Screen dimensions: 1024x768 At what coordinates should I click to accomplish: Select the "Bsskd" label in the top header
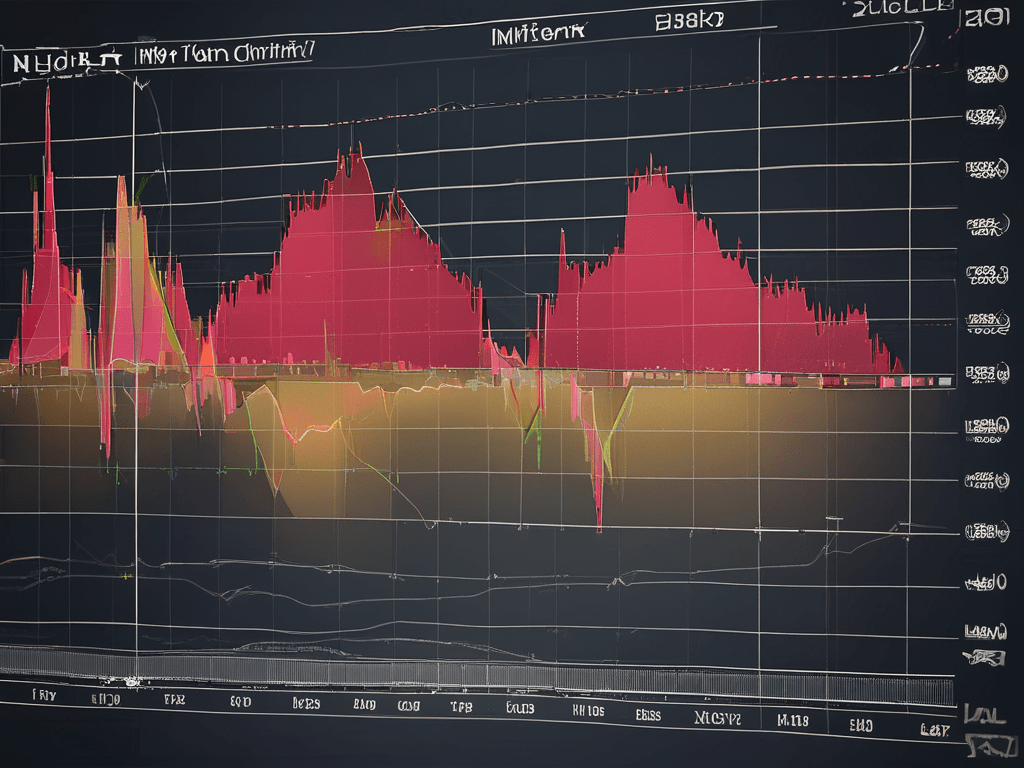(x=691, y=20)
